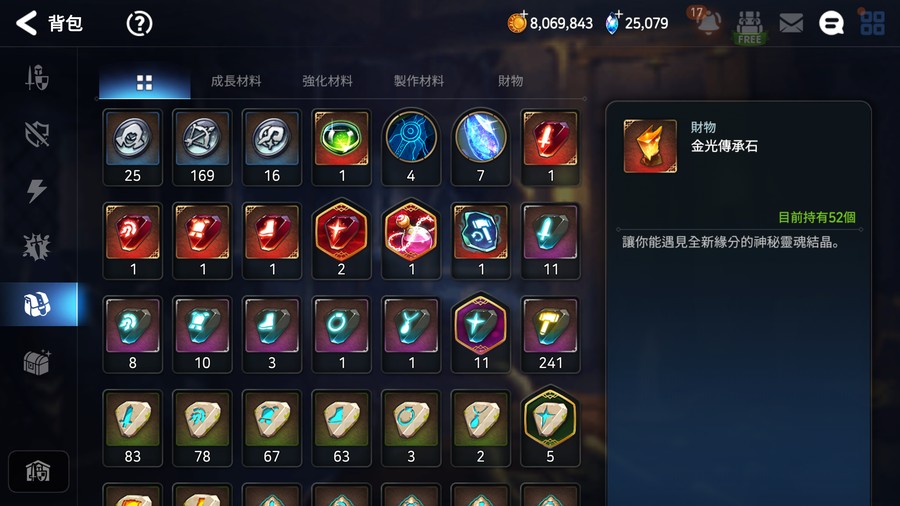
Task: Select the yellow hammer stone with count 241
Action: [x=550, y=334]
